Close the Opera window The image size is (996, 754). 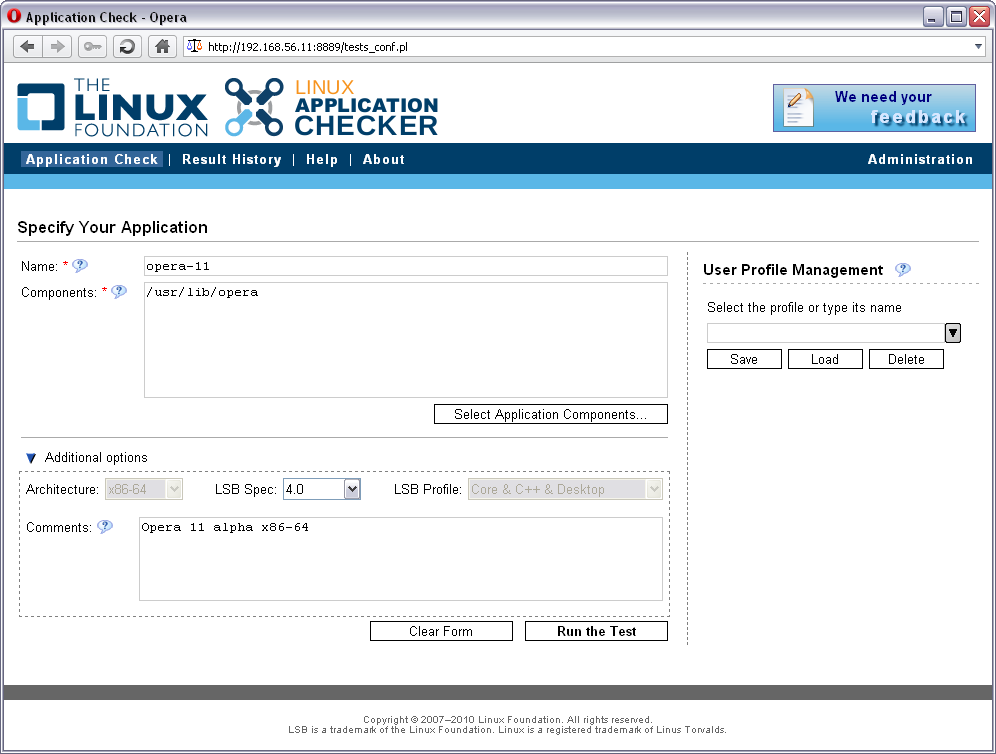pos(979,17)
